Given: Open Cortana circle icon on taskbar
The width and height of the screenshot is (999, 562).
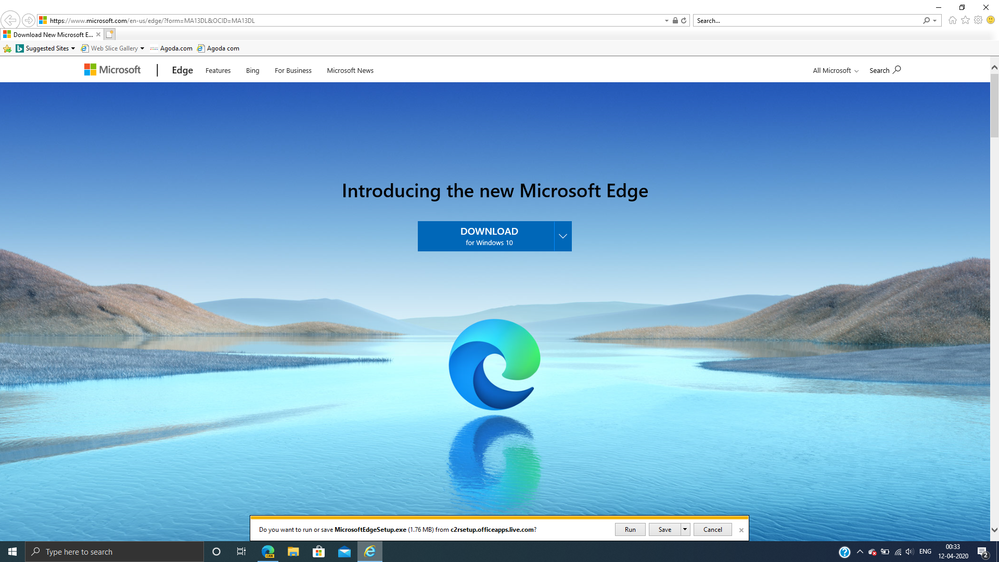Looking at the screenshot, I should pos(216,552).
